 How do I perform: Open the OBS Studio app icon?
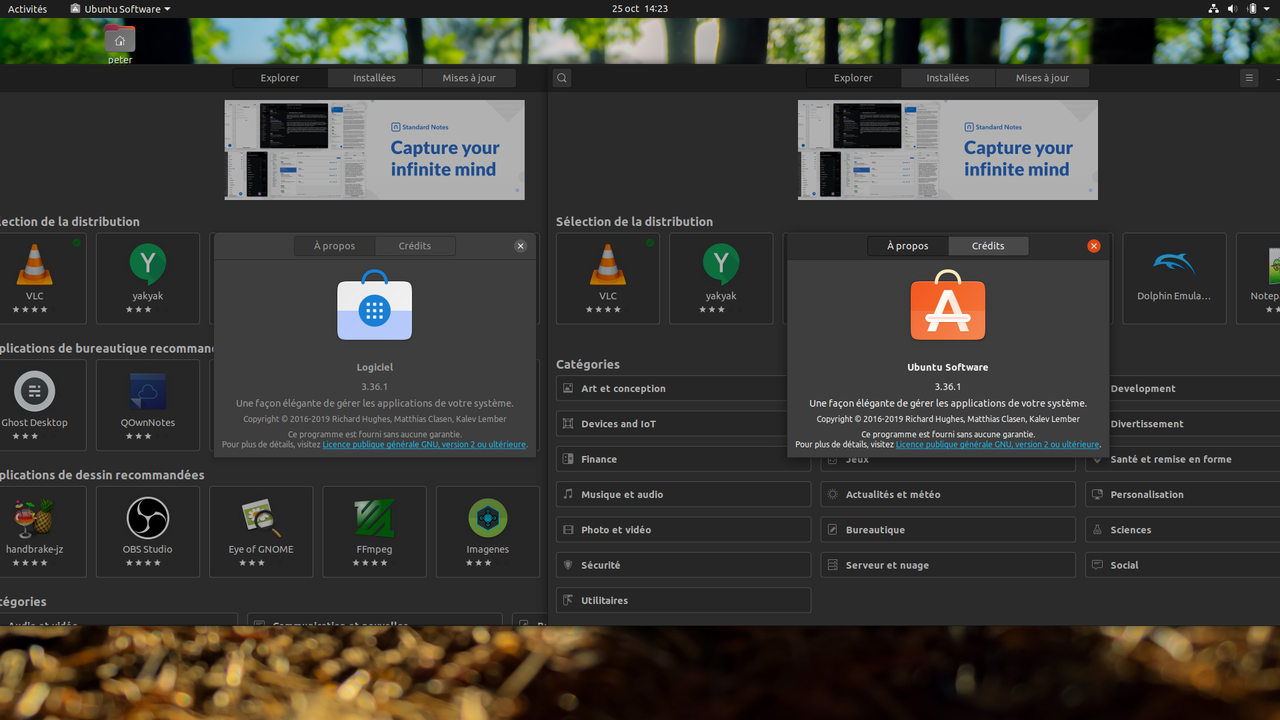tap(148, 518)
